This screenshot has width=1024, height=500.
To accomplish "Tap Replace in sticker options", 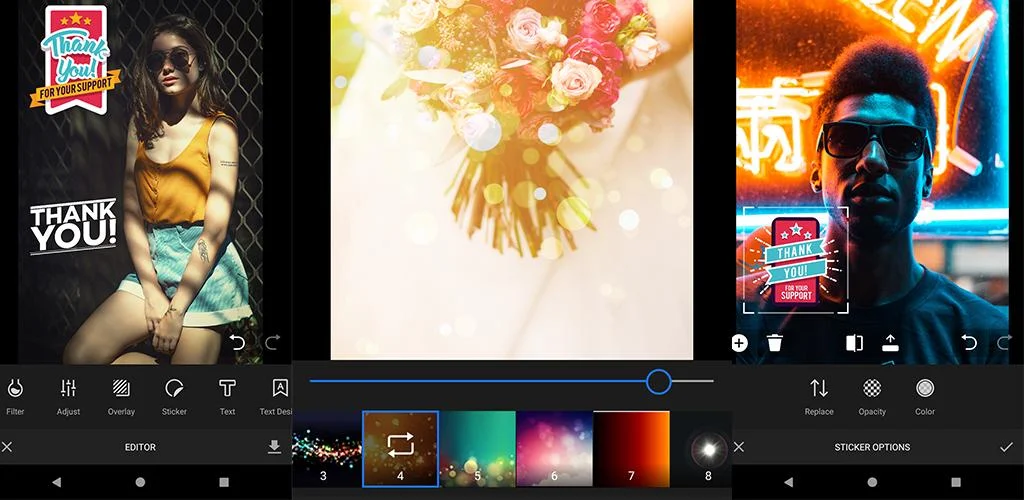I will click(819, 395).
